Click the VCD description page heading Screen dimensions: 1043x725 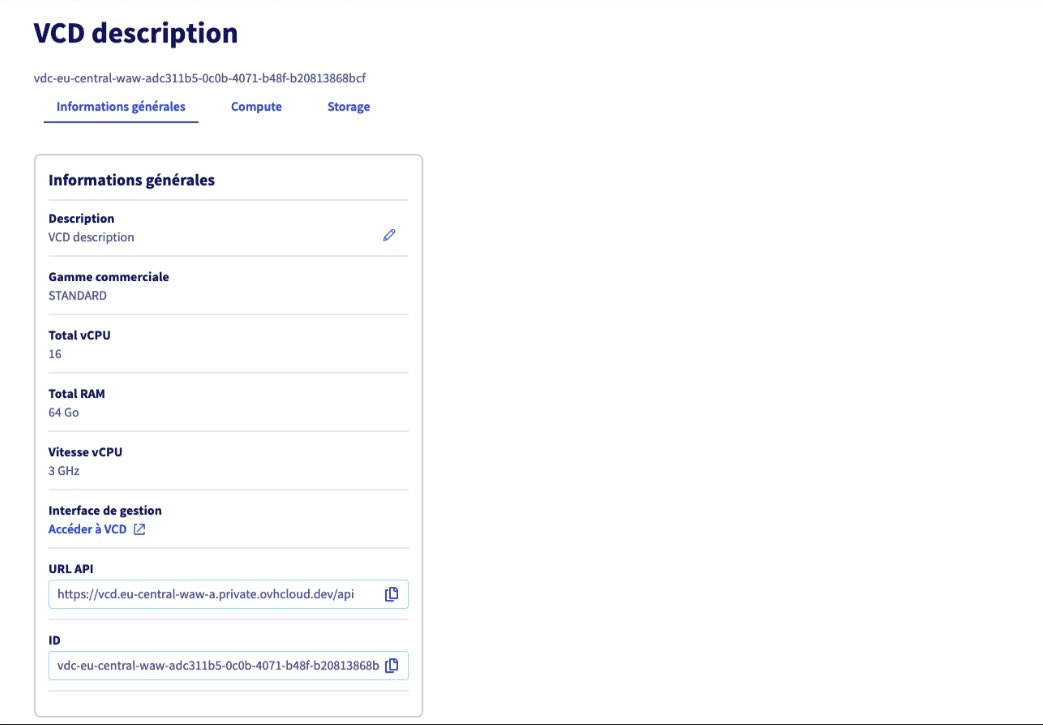click(136, 33)
